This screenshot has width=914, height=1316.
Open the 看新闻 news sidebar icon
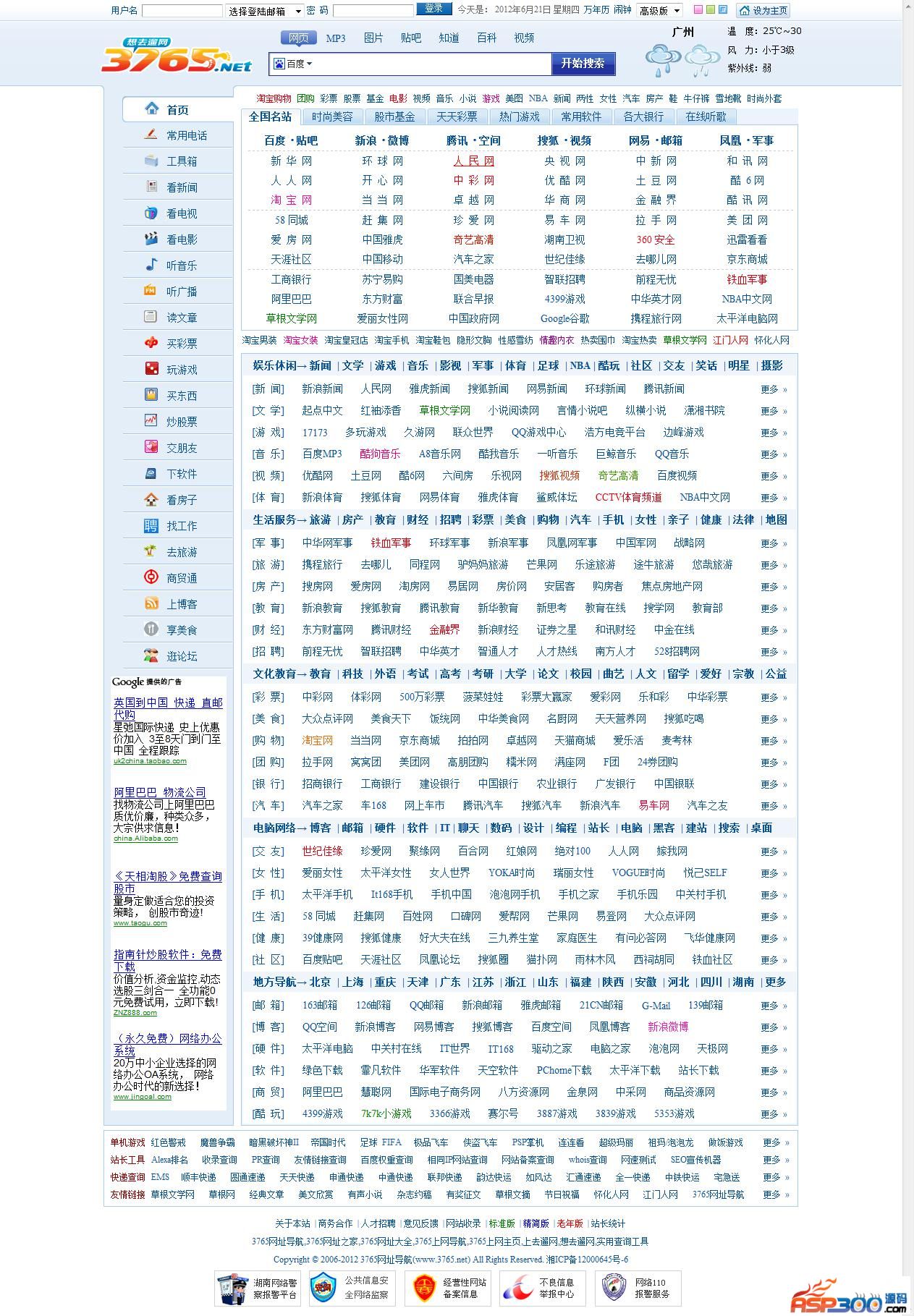(151, 187)
